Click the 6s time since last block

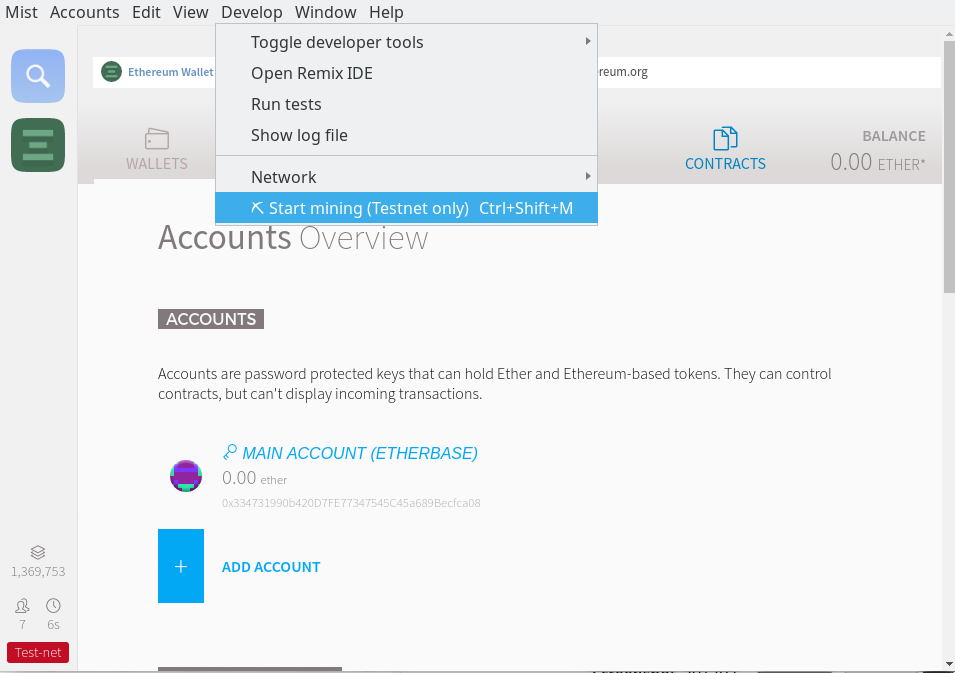coord(54,625)
